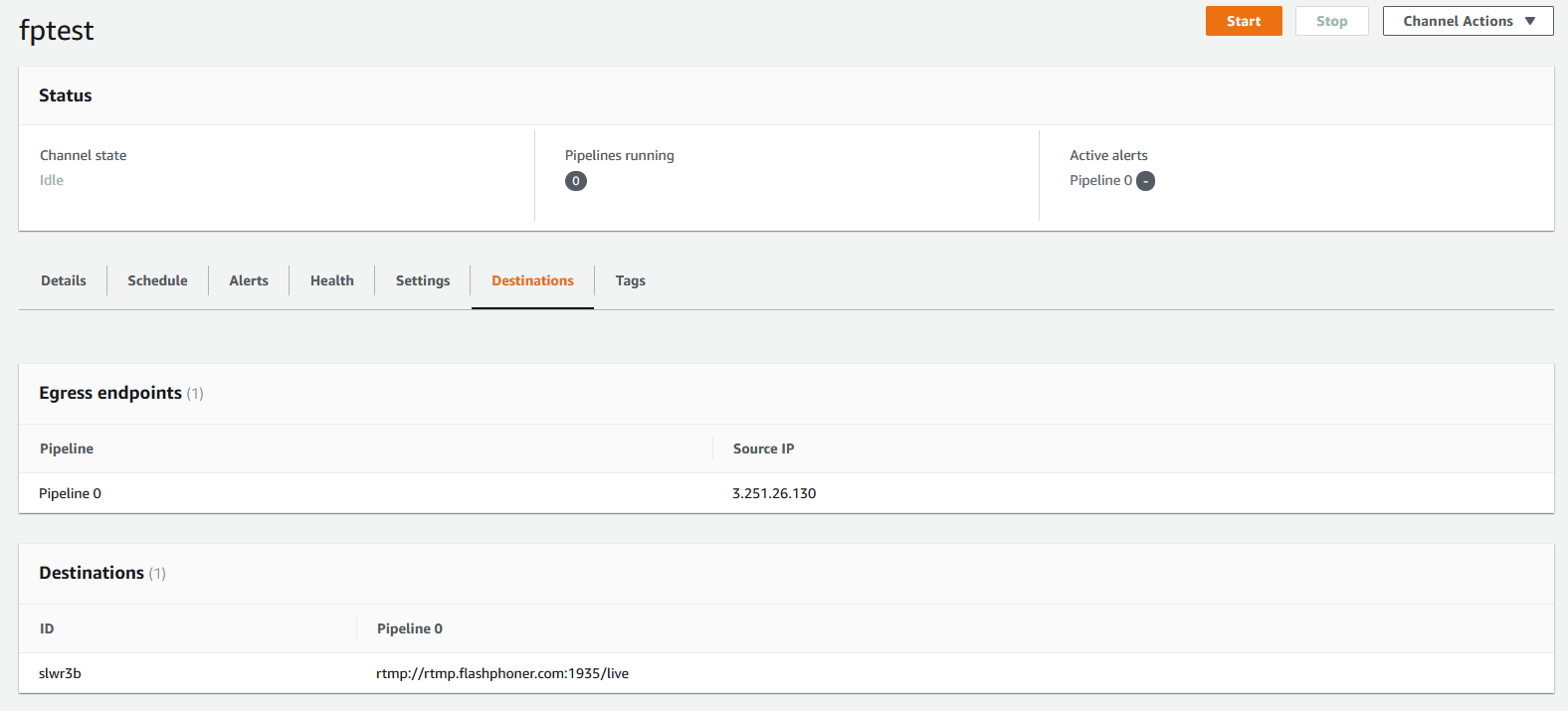The height and width of the screenshot is (711, 1568).
Task: Switch to the Tags tab
Action: [x=630, y=280]
